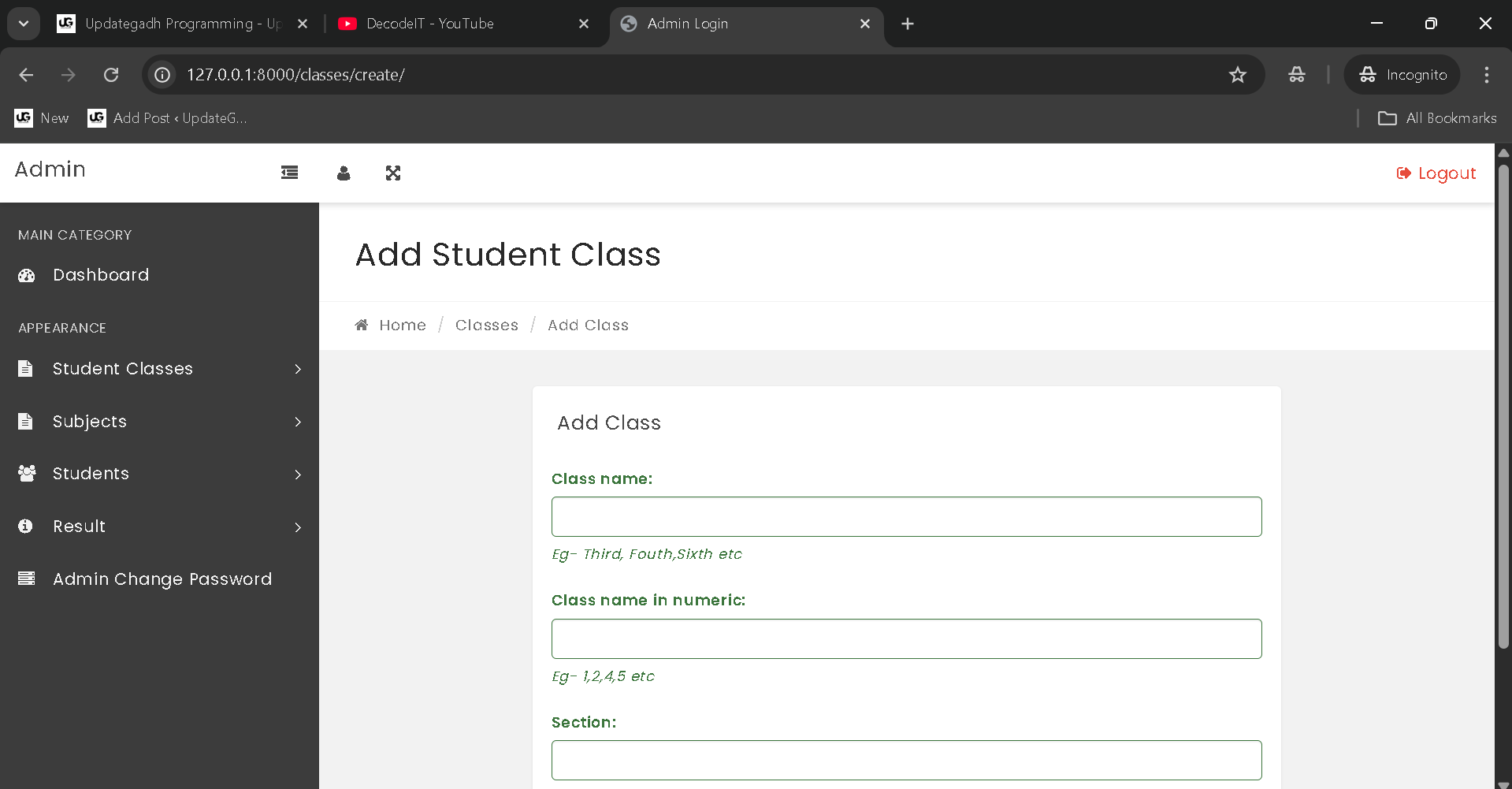Viewport: 1512px width, 789px height.
Task: Click the user profile icon in header
Action: pyautogui.click(x=344, y=173)
